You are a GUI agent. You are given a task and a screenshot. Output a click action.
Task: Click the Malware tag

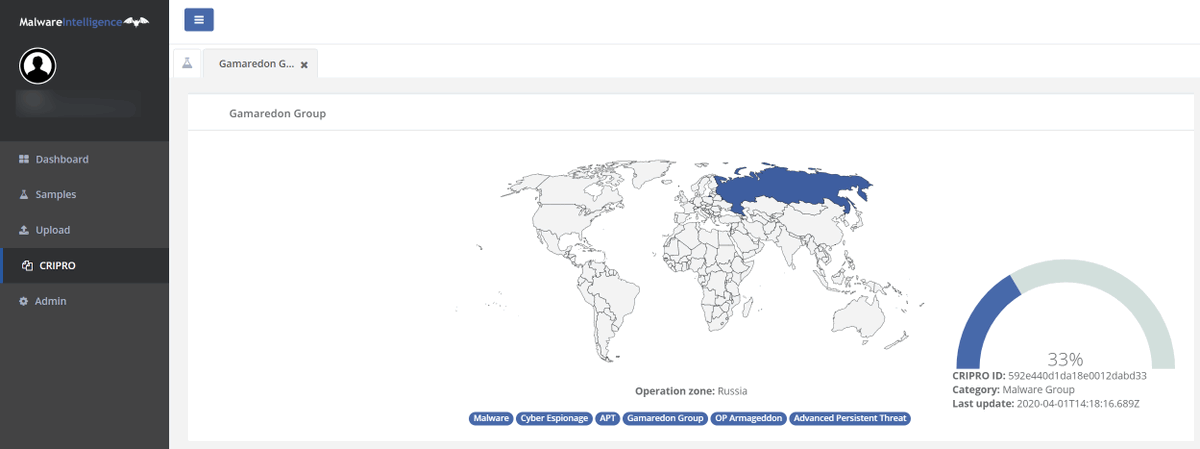pyautogui.click(x=491, y=418)
